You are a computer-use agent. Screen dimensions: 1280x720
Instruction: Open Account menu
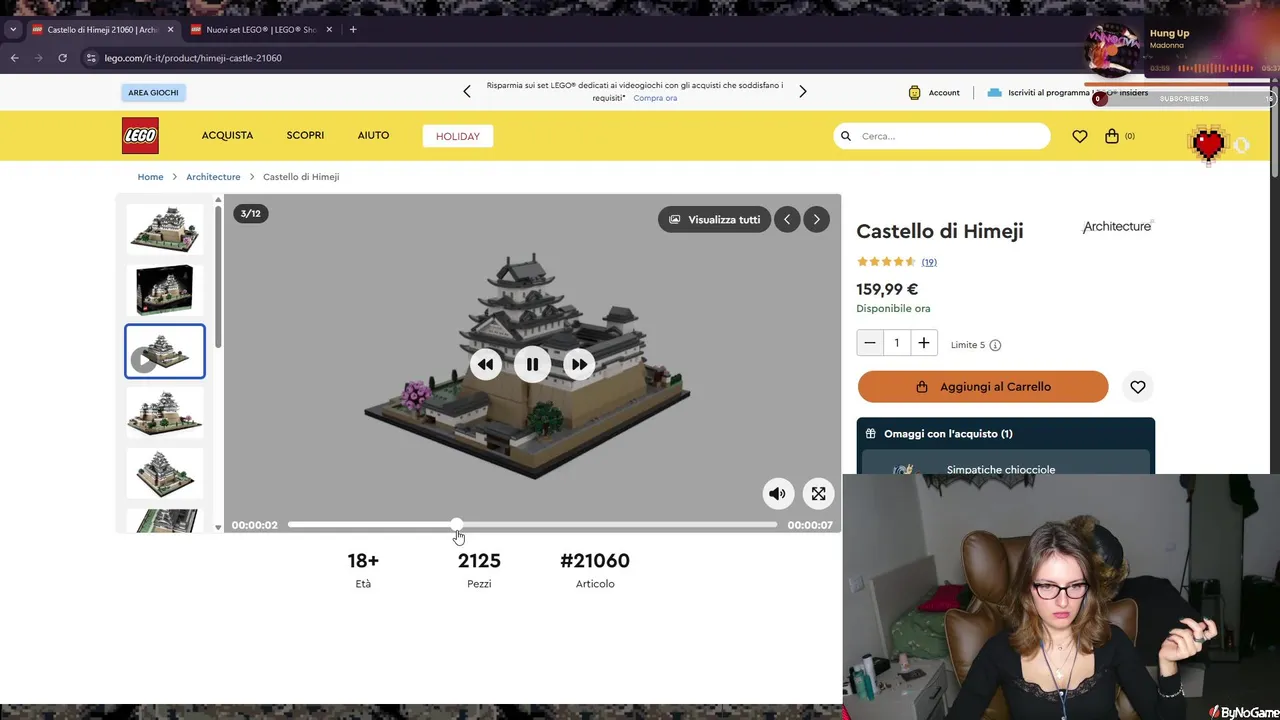click(x=934, y=93)
